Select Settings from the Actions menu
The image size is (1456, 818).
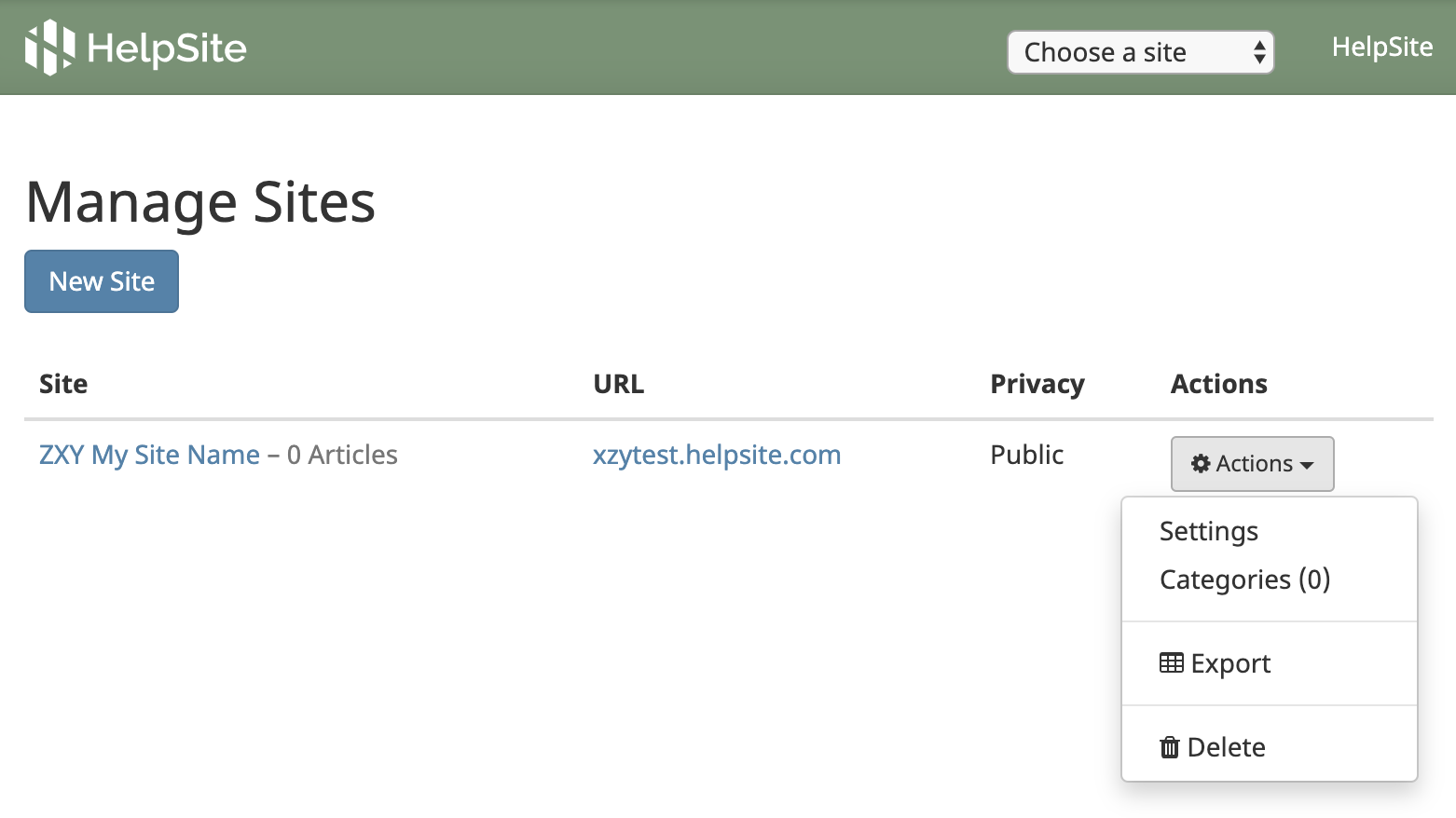tap(1208, 531)
